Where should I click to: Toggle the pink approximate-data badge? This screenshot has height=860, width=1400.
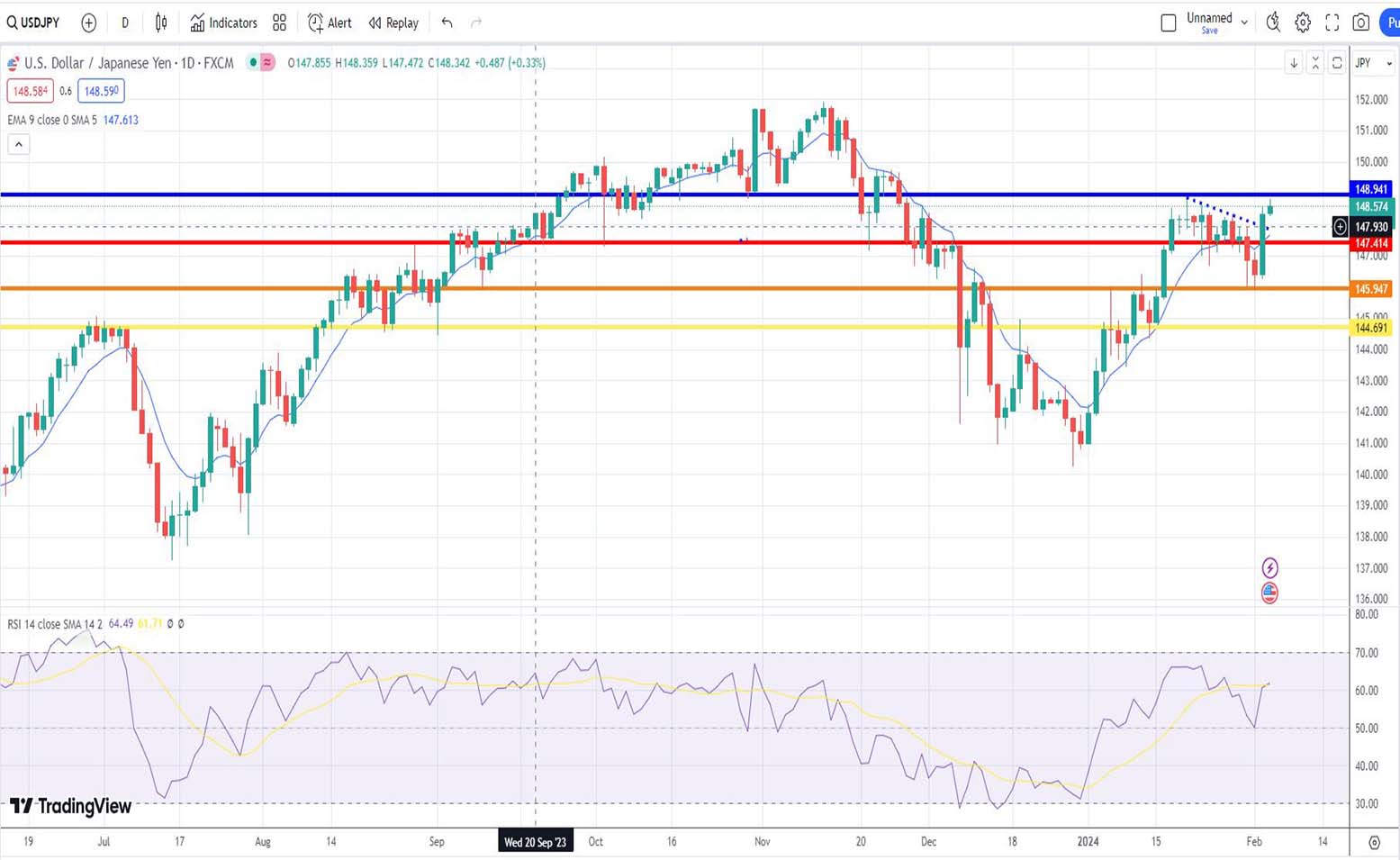[x=267, y=62]
